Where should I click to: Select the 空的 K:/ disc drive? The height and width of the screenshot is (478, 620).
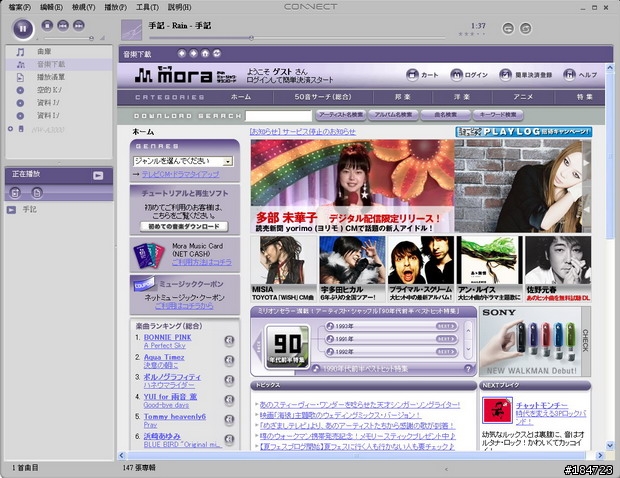[59, 90]
